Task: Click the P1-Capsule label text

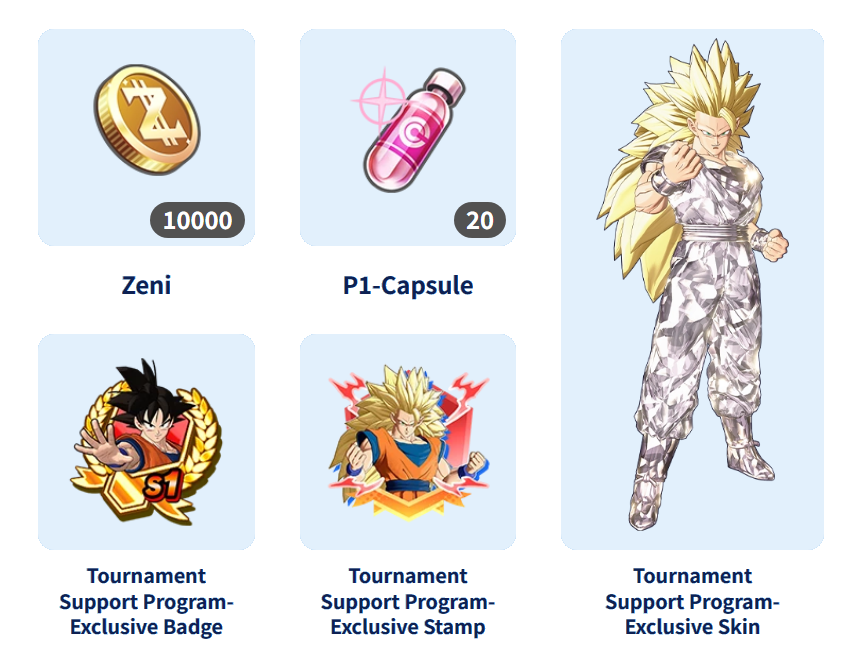Action: point(408,286)
